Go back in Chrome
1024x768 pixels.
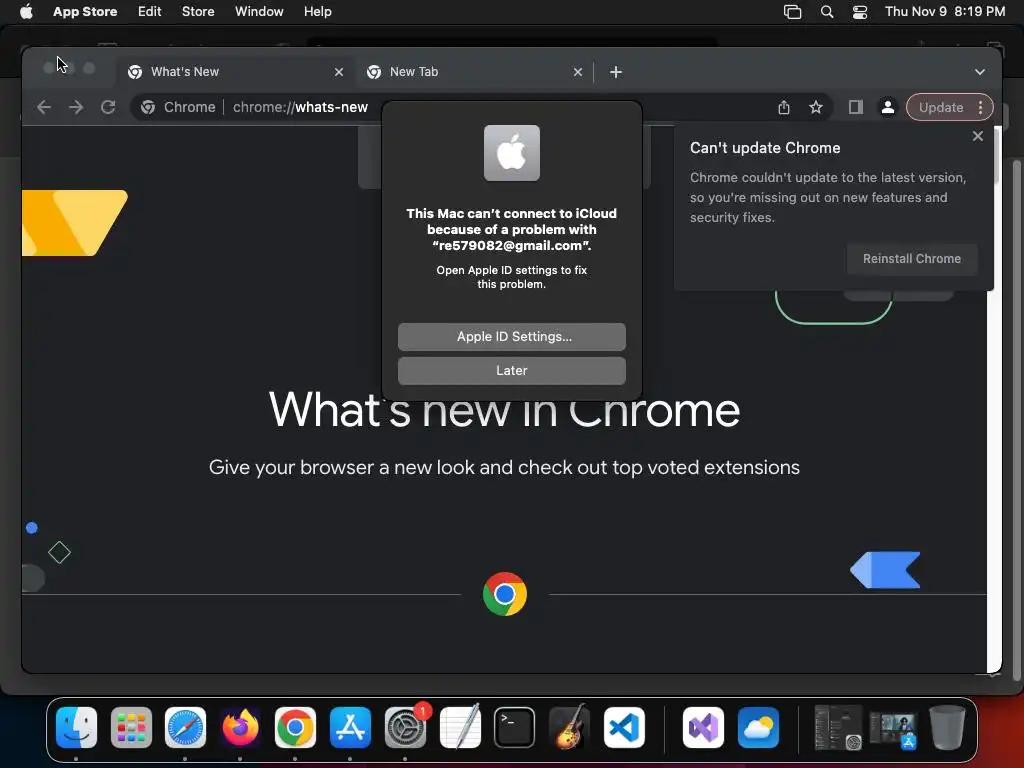coord(44,107)
